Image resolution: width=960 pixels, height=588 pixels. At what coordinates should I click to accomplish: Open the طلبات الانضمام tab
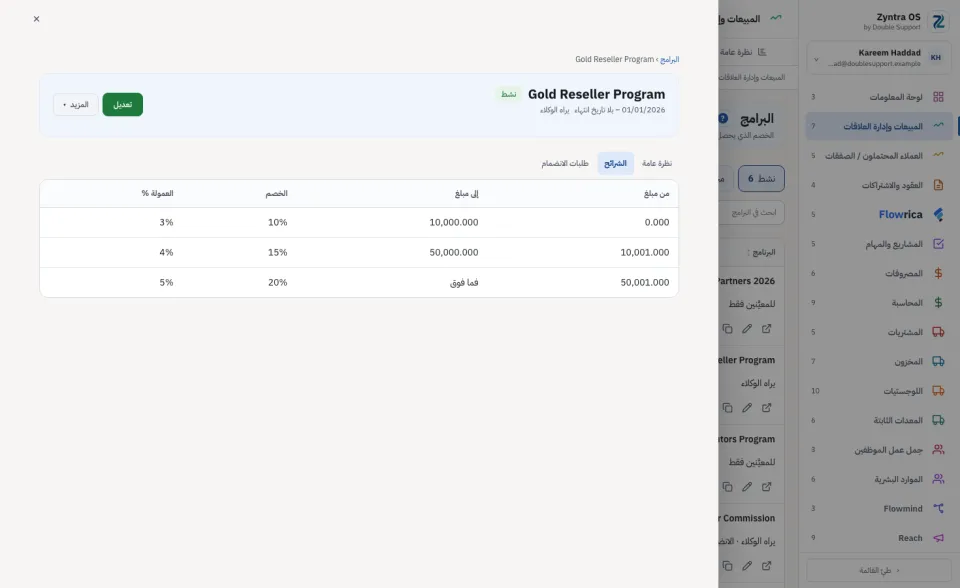point(564,164)
